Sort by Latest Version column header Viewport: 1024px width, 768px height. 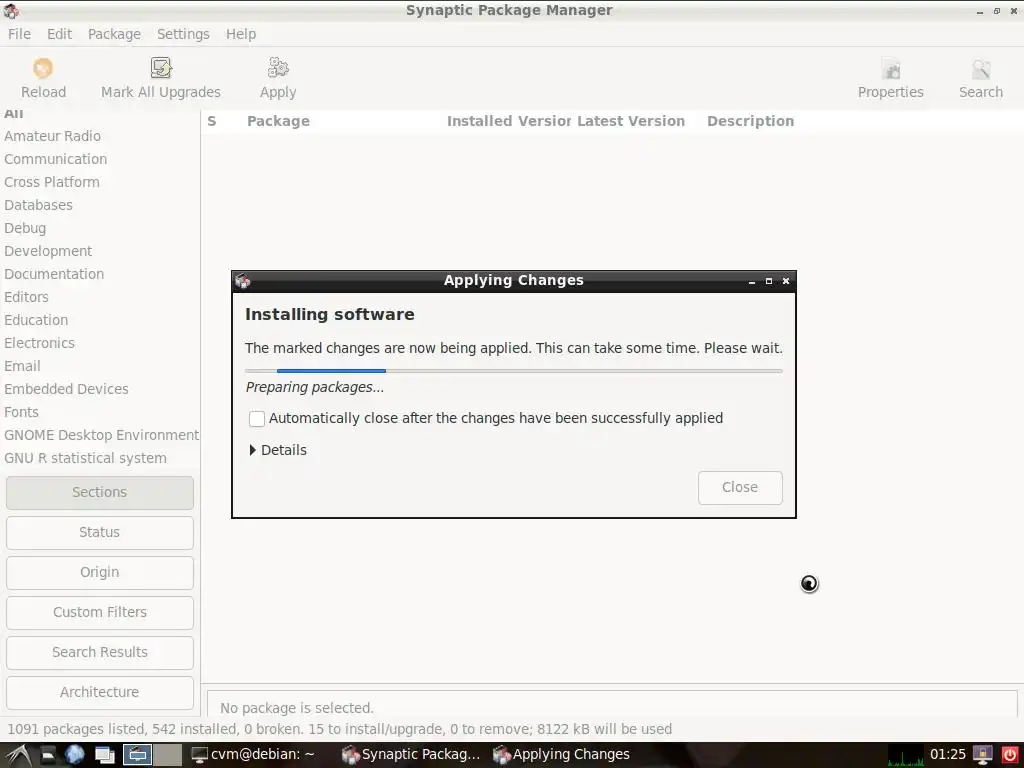pos(631,121)
